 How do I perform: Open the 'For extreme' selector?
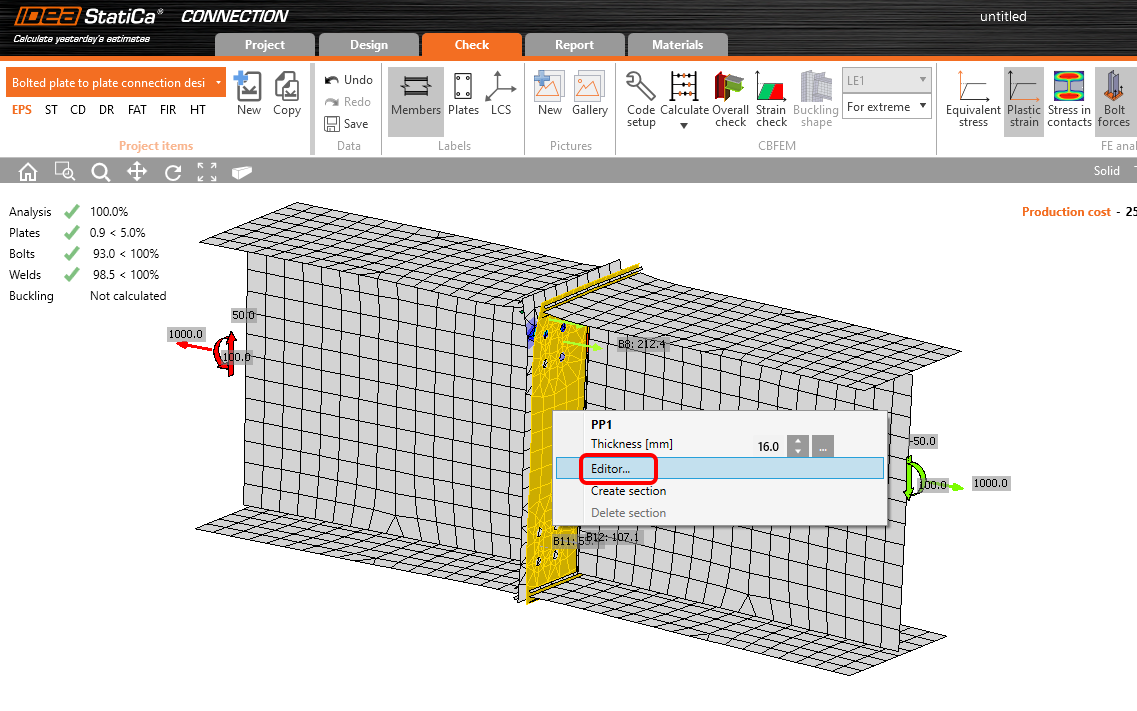pos(886,105)
